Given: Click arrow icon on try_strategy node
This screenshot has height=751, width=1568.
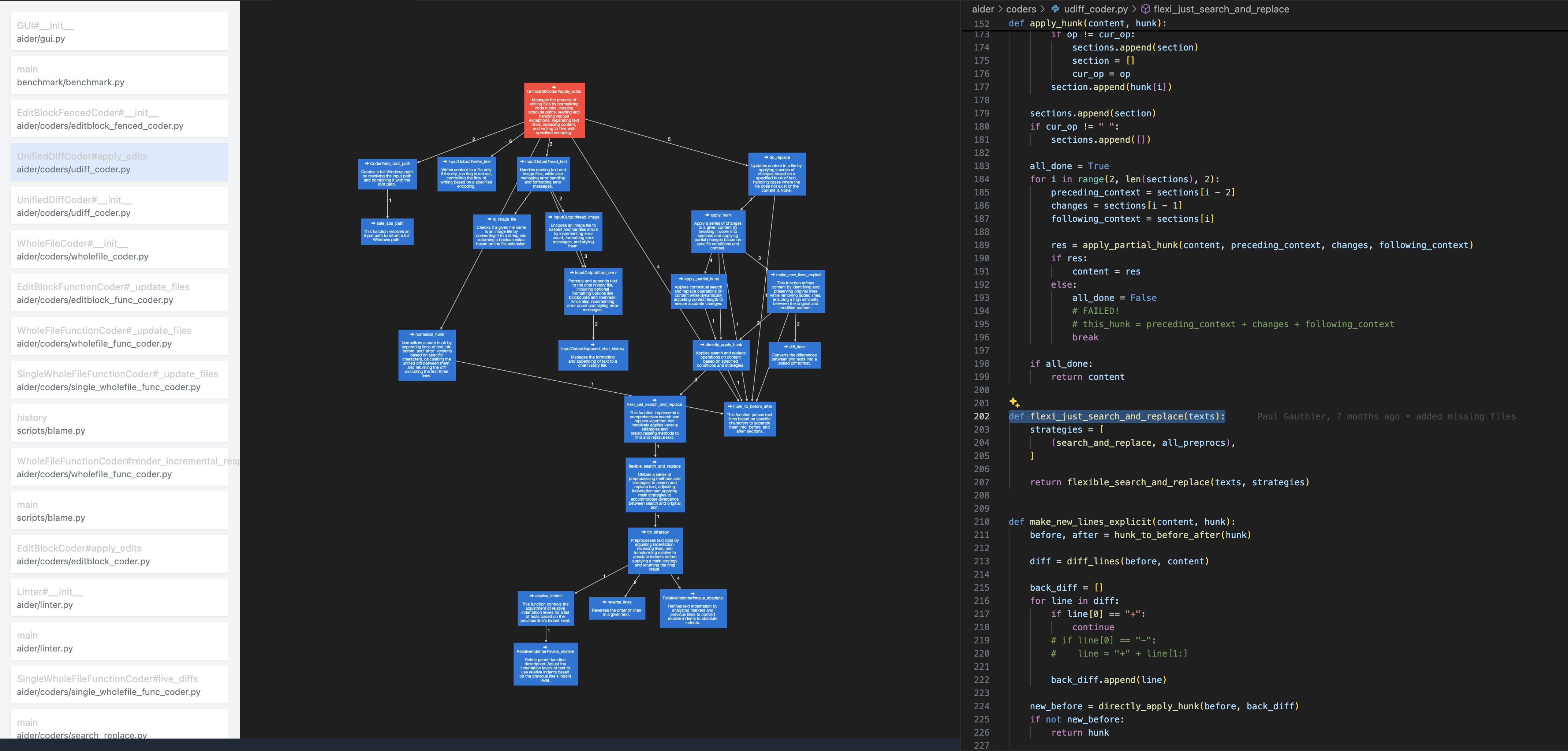Looking at the screenshot, I should [644, 533].
